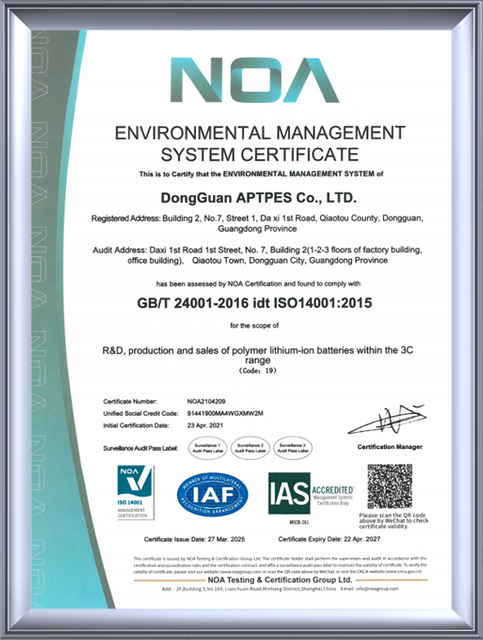Click the standard 'GB/T 24001-2016 idt ISO14001:2015'

(254, 303)
